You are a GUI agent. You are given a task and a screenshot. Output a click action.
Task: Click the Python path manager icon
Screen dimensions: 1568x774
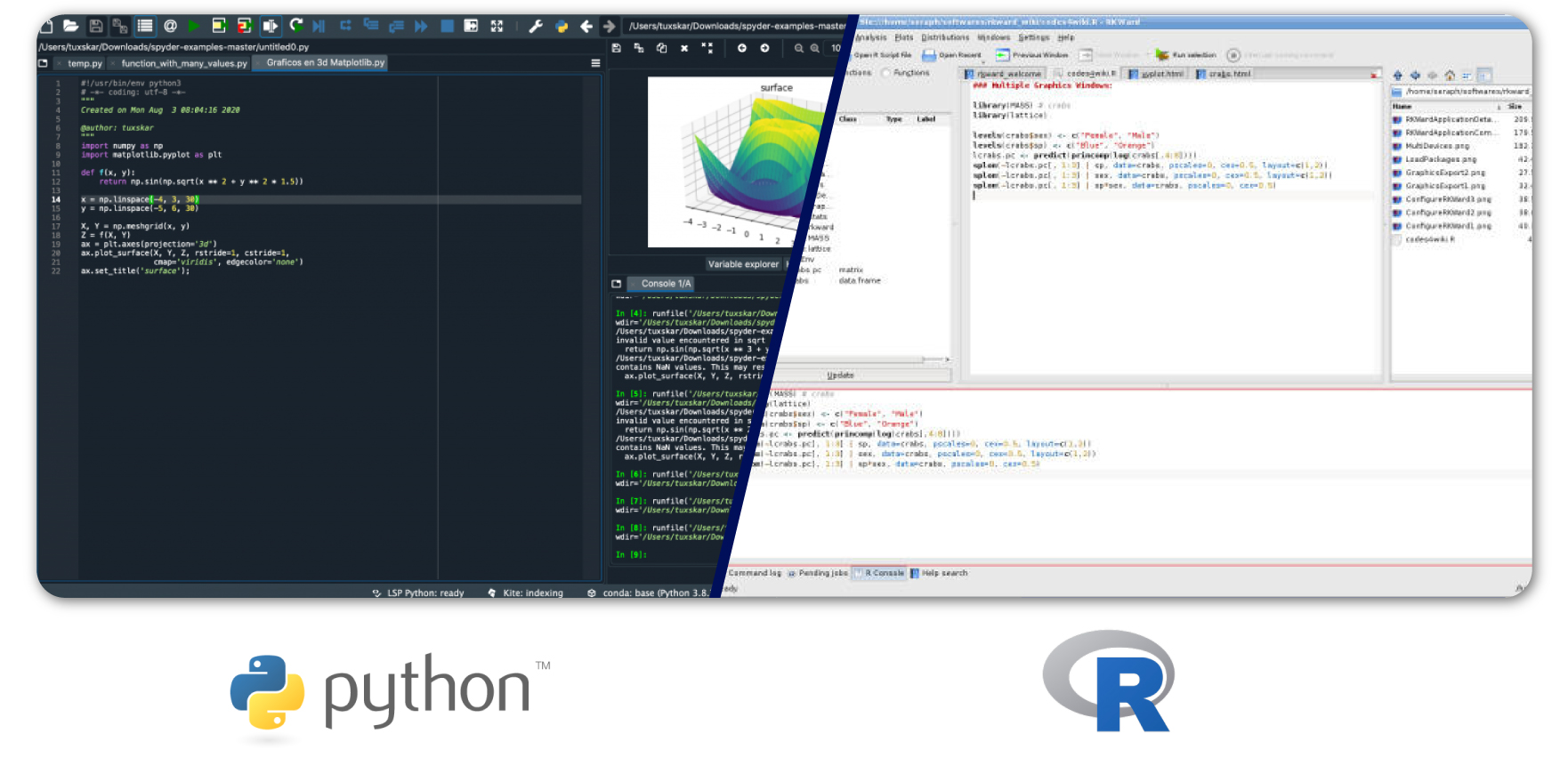(562, 26)
